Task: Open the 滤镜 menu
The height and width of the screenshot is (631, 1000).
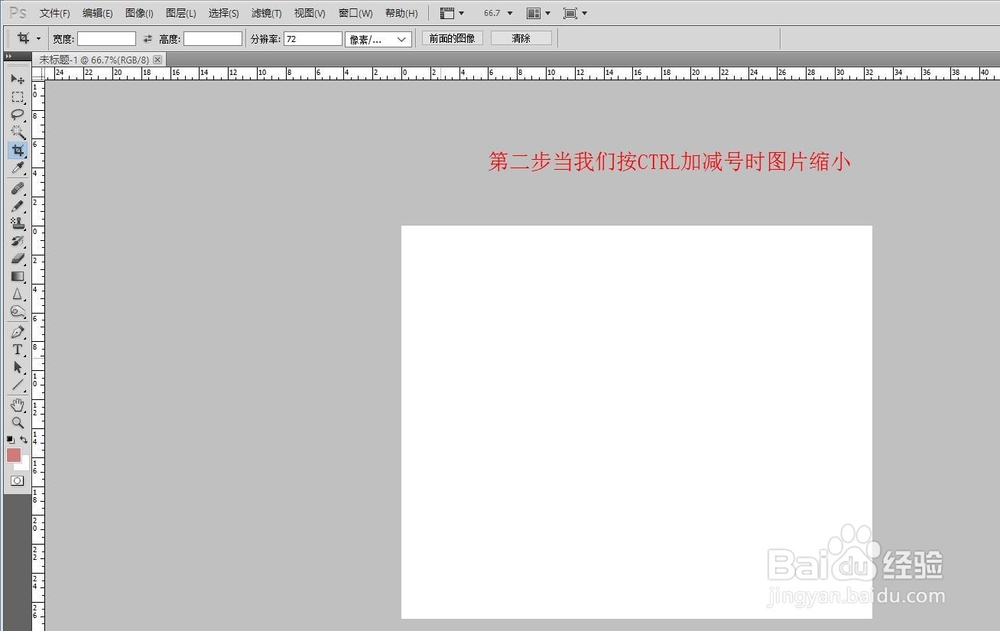Action: coord(264,12)
